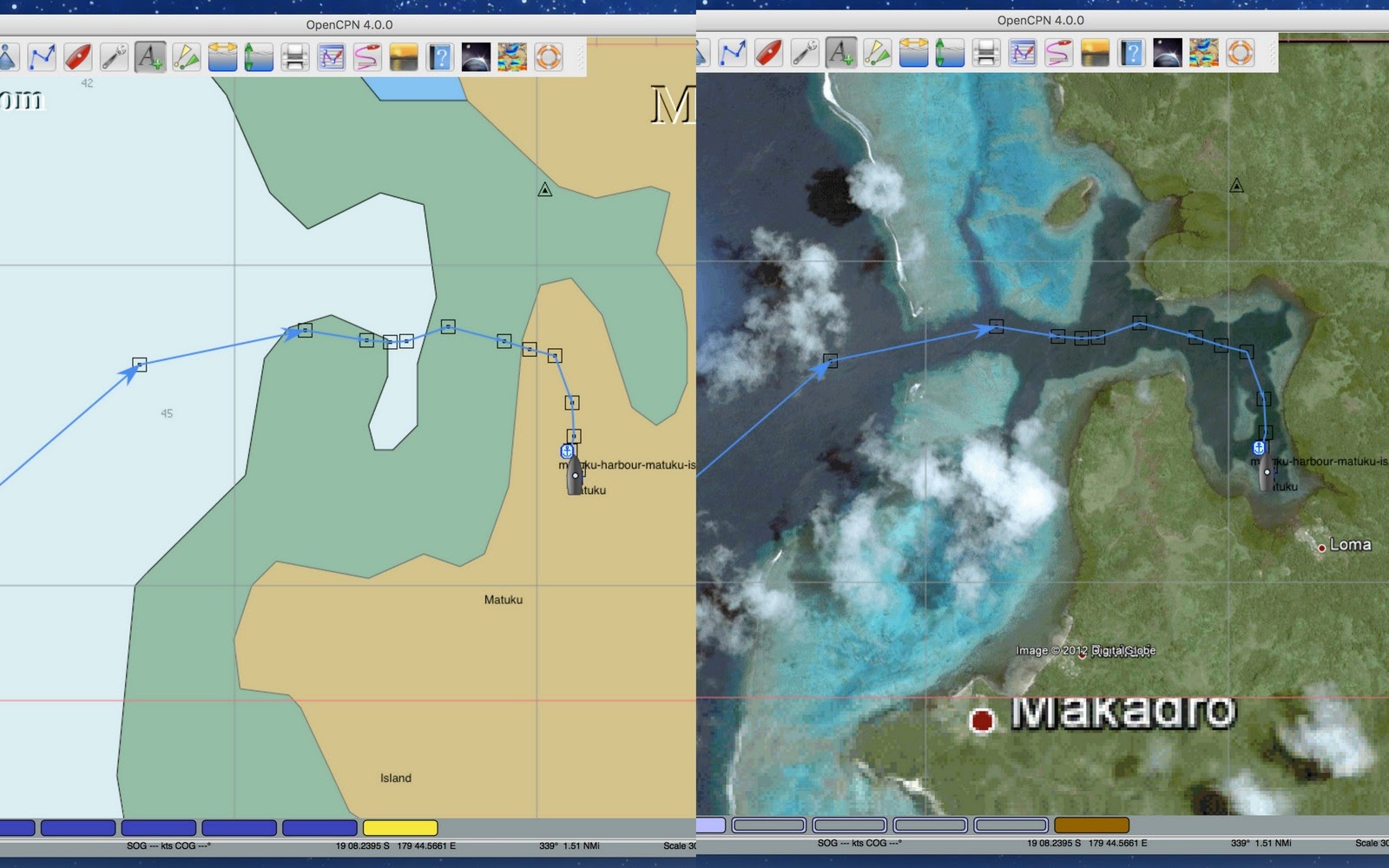Click the own-ship boat symbol in vector chart
The image size is (1389, 868).
[575, 475]
